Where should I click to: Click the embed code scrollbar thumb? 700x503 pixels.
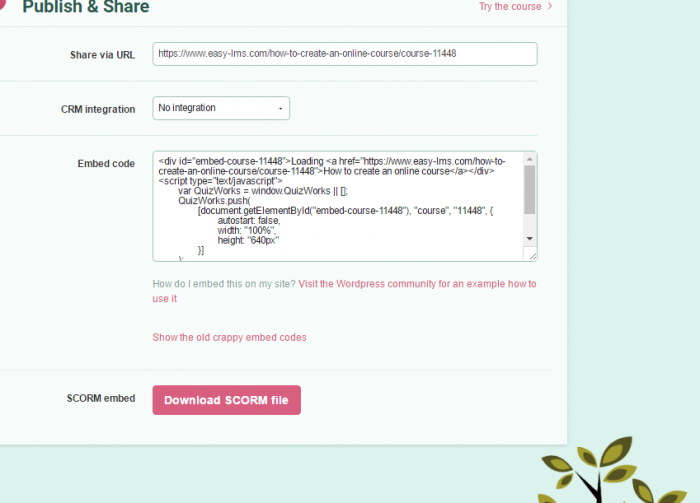[x=530, y=190]
